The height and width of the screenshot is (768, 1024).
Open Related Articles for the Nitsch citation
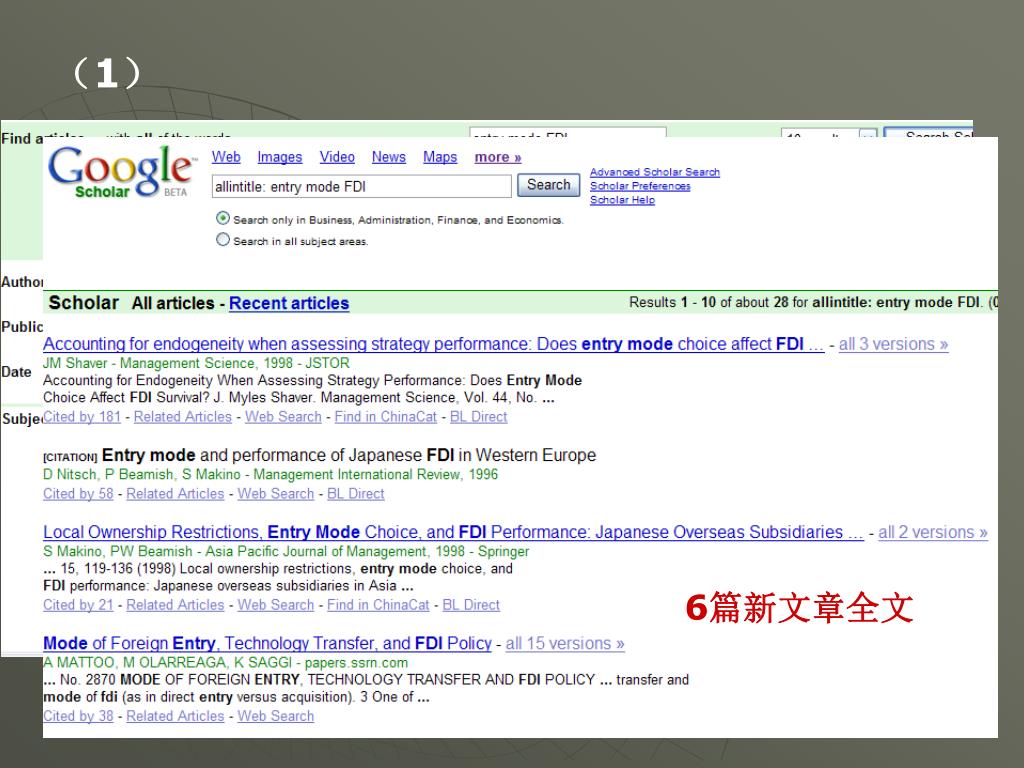(175, 494)
